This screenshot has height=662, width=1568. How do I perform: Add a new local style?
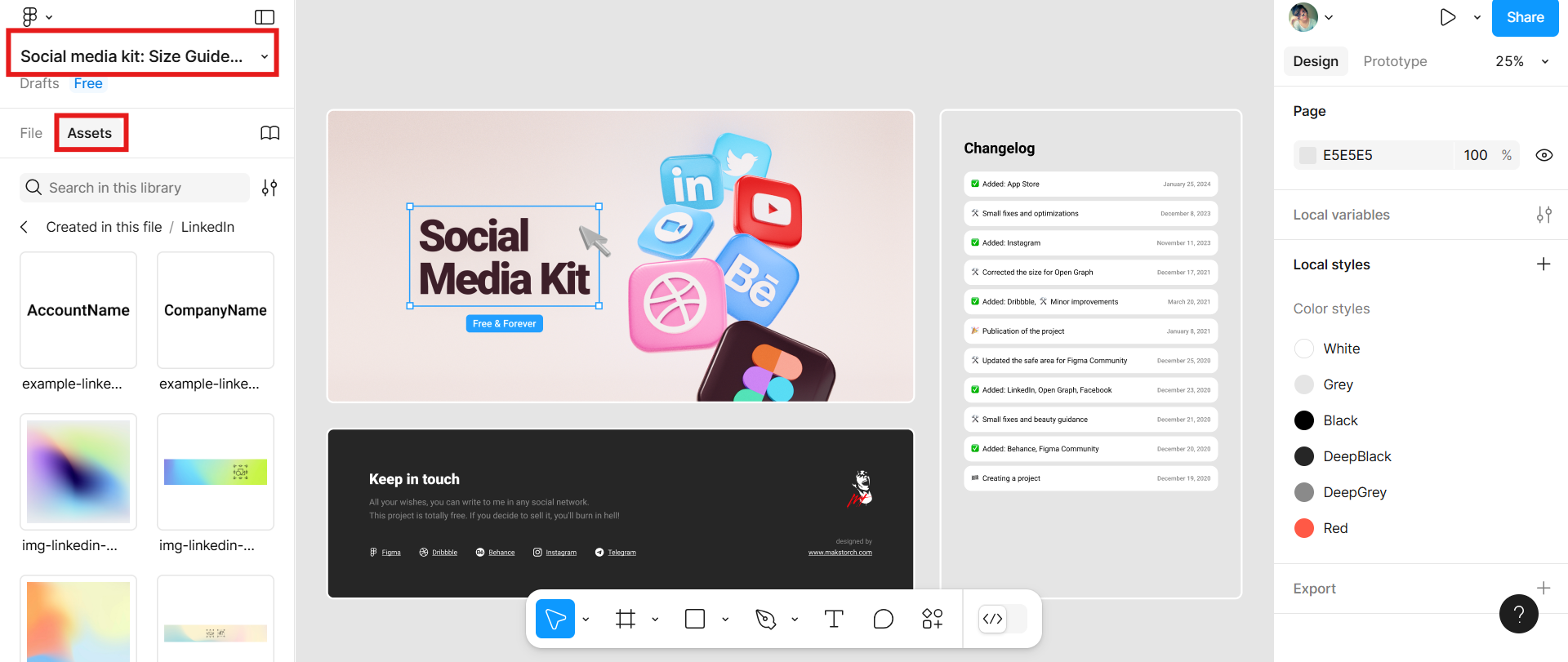(x=1543, y=264)
